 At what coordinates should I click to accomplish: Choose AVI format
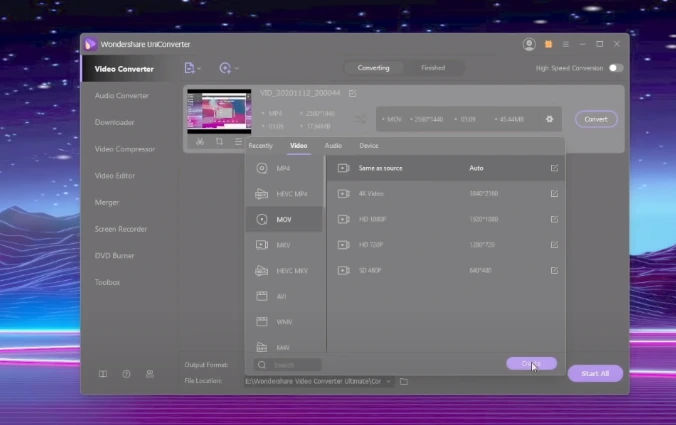[284, 296]
